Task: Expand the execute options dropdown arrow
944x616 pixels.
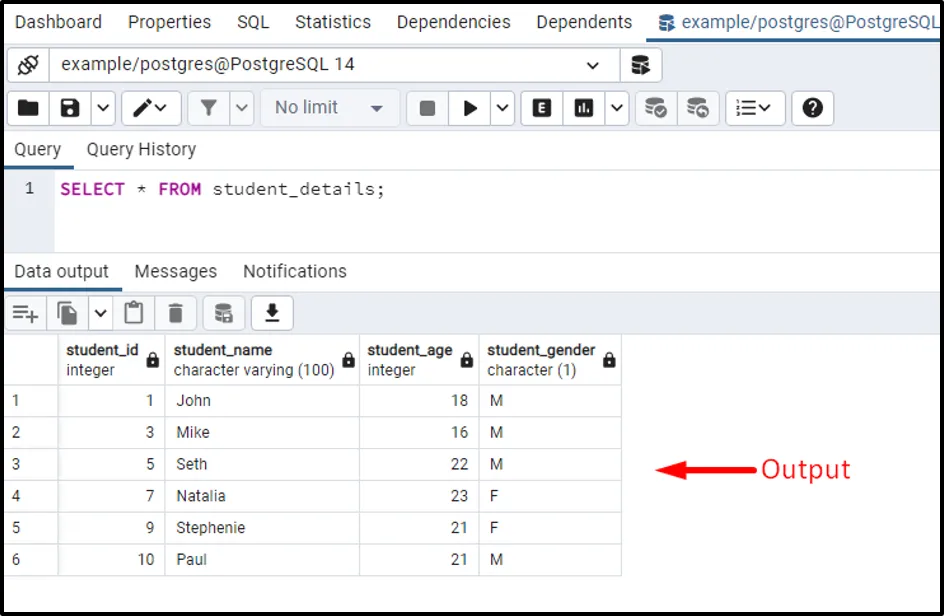Action: (x=502, y=108)
